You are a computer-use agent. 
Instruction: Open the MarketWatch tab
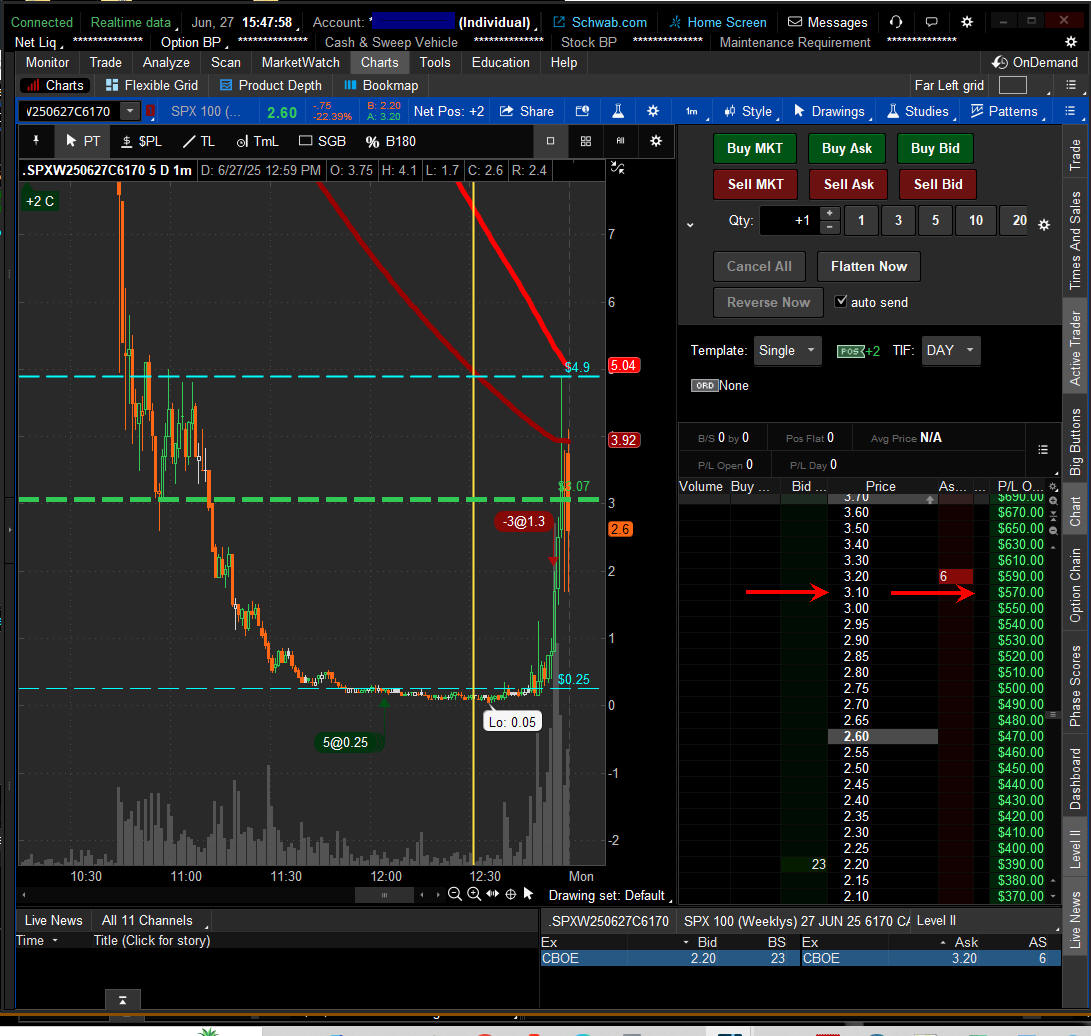(301, 63)
